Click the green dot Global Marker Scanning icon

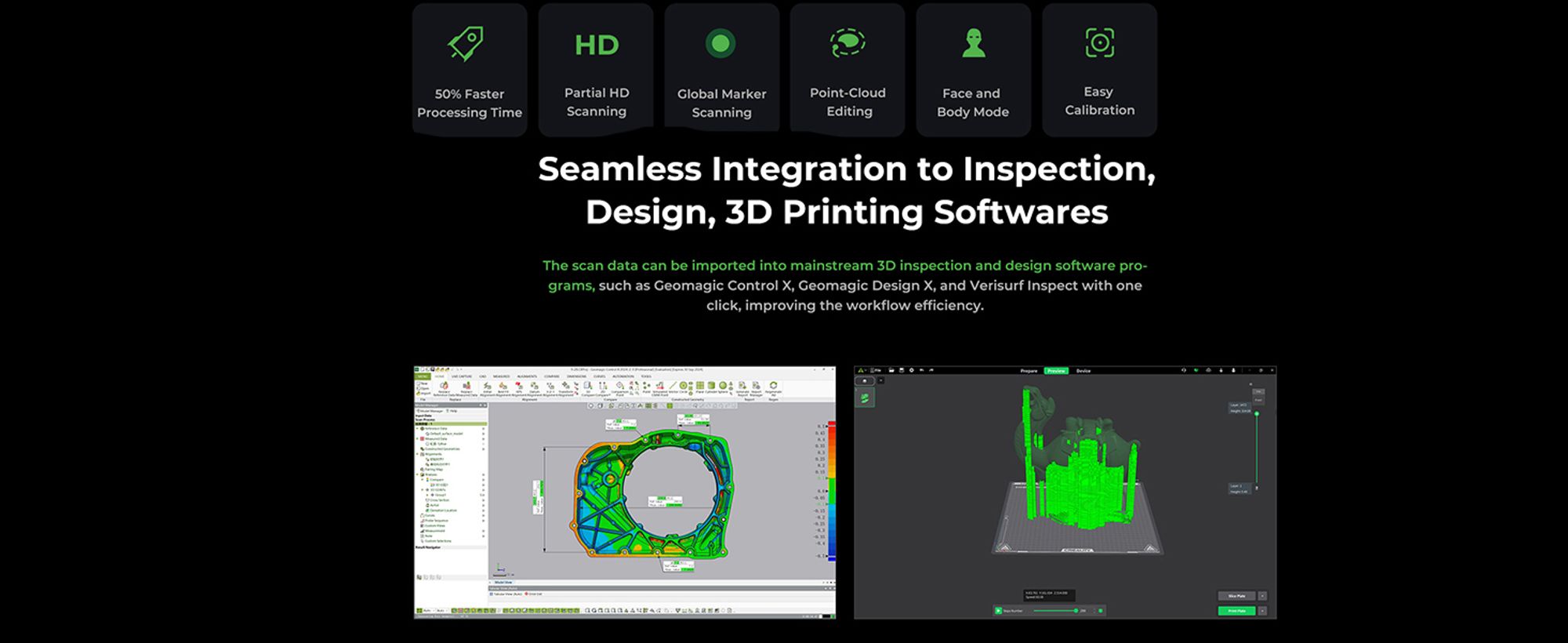pos(720,43)
